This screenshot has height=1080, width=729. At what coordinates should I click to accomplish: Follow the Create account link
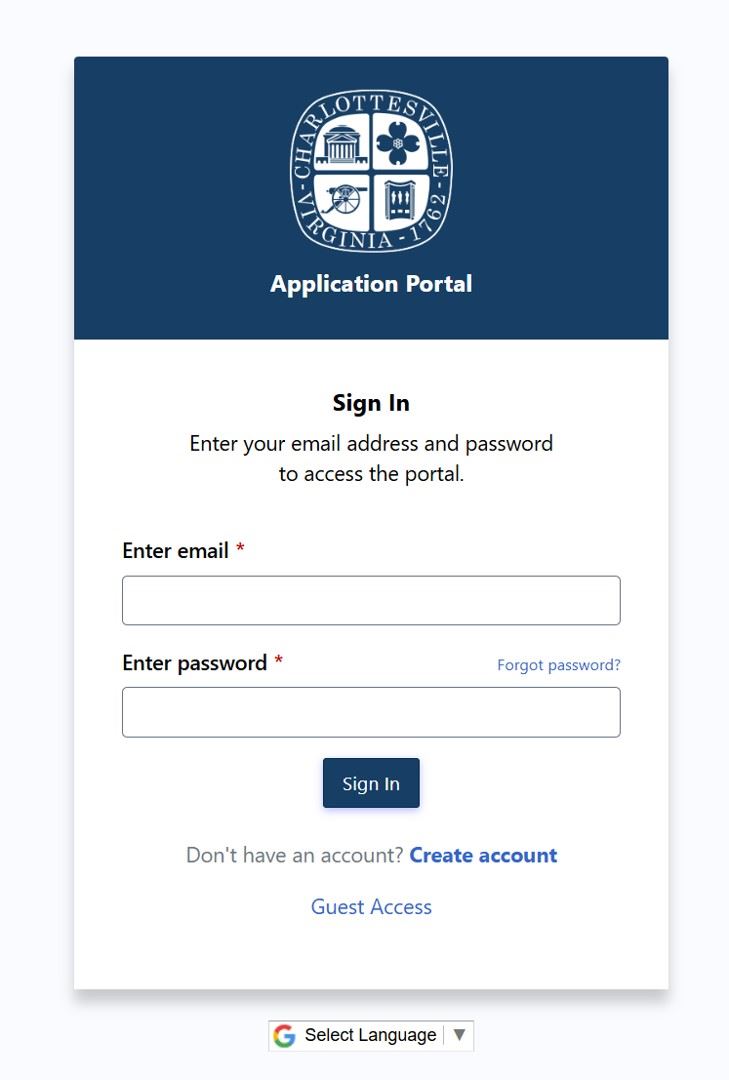483,855
